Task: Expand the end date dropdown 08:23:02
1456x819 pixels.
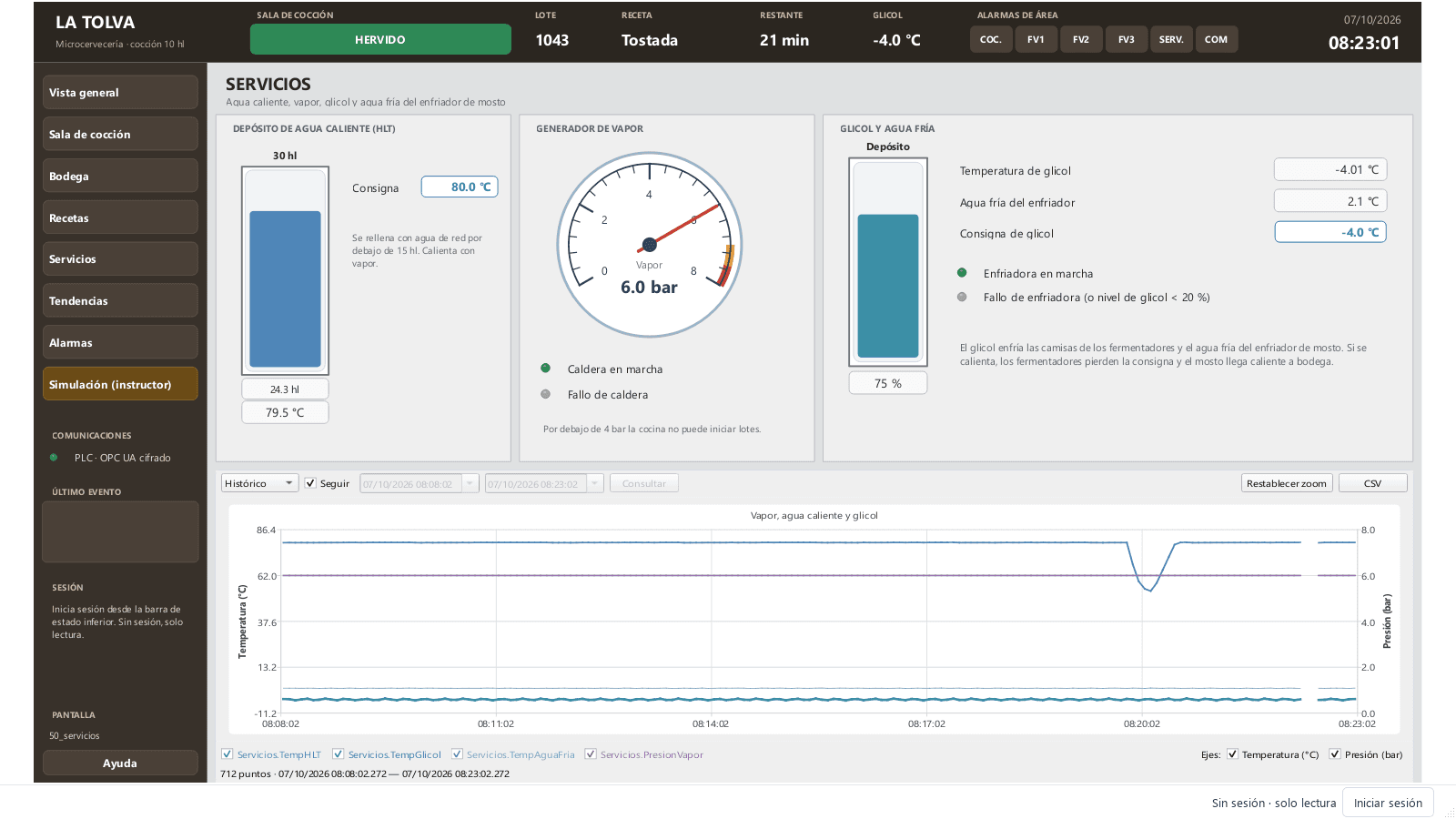Action: (x=595, y=483)
